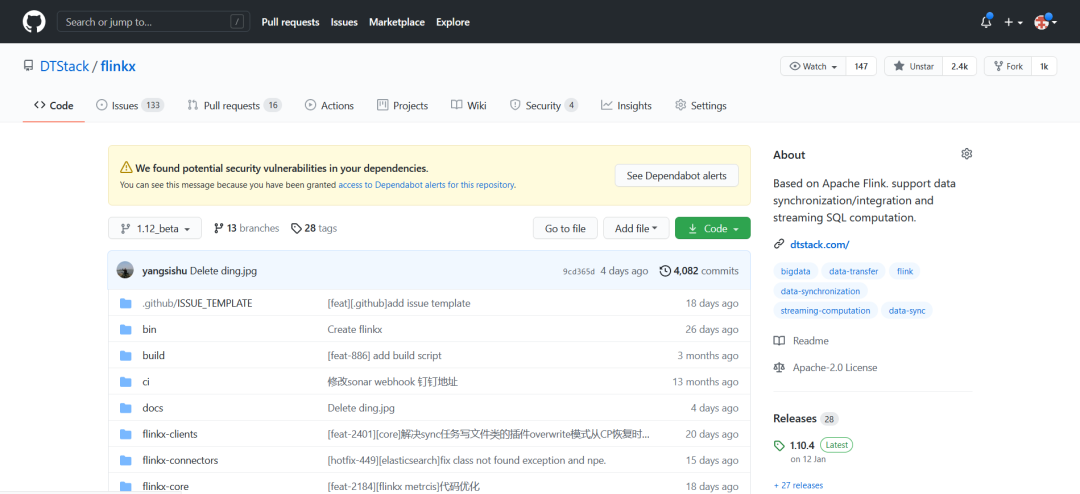
Task: Open the notifications bell
Action: (x=986, y=22)
